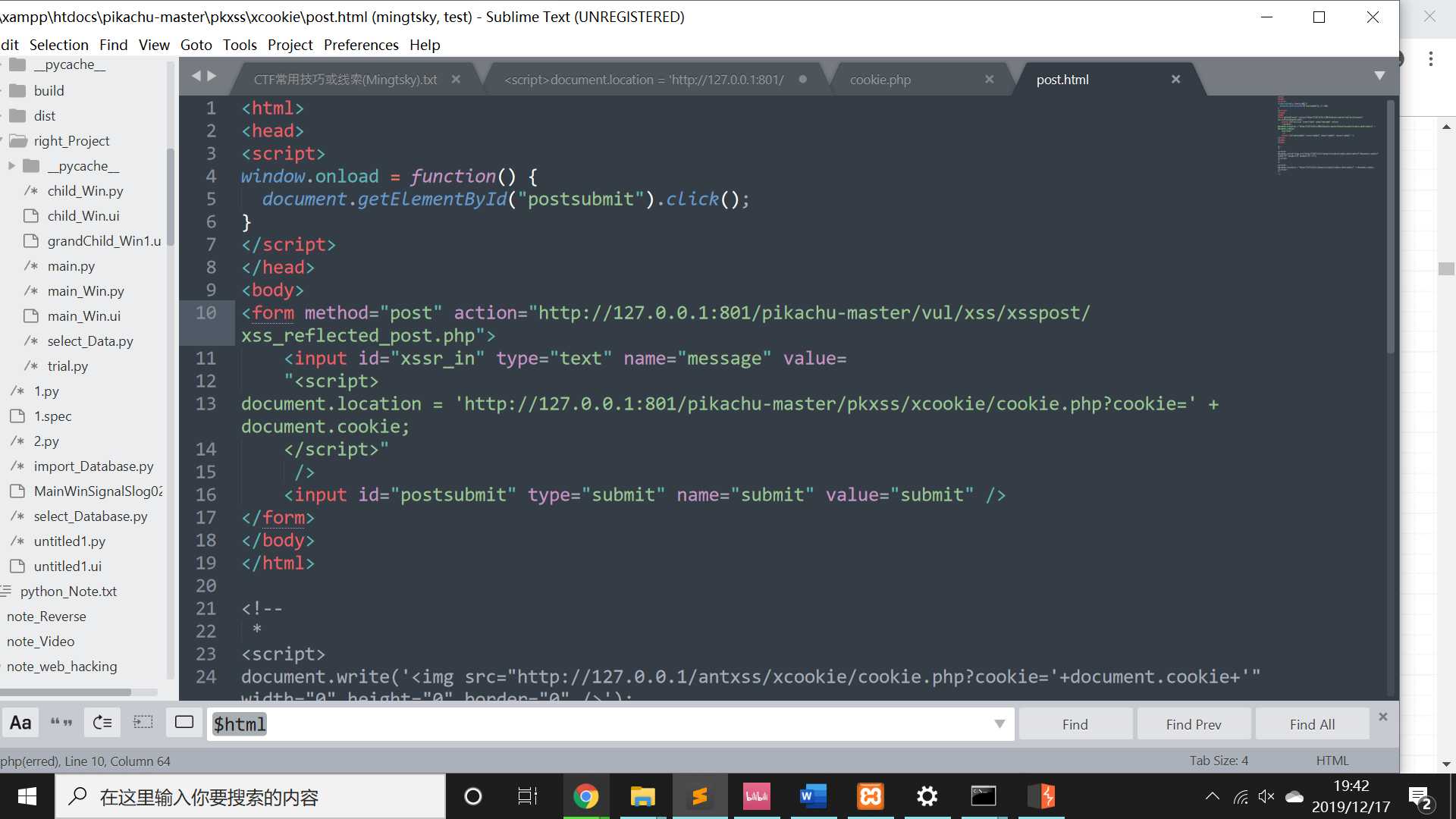Go to previous tab with left arrow
The height and width of the screenshot is (819, 1456).
point(196,76)
